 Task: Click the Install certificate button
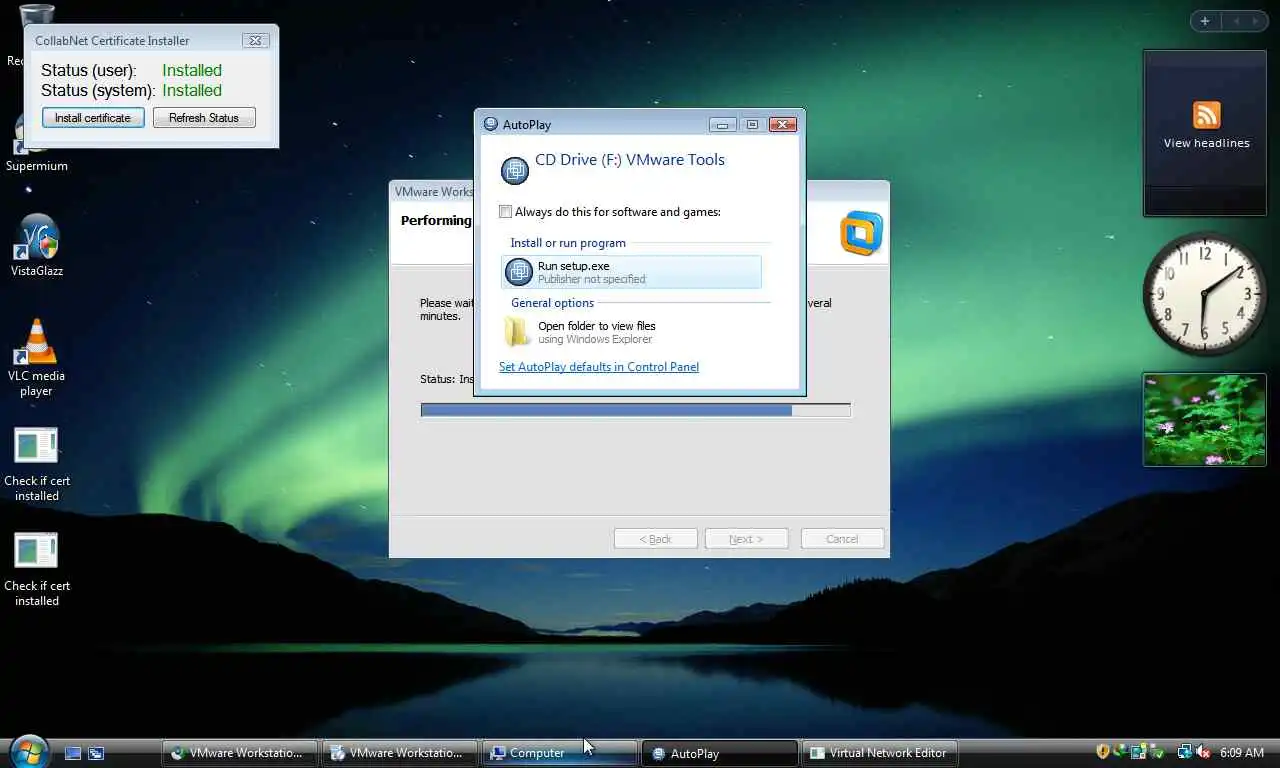[93, 118]
